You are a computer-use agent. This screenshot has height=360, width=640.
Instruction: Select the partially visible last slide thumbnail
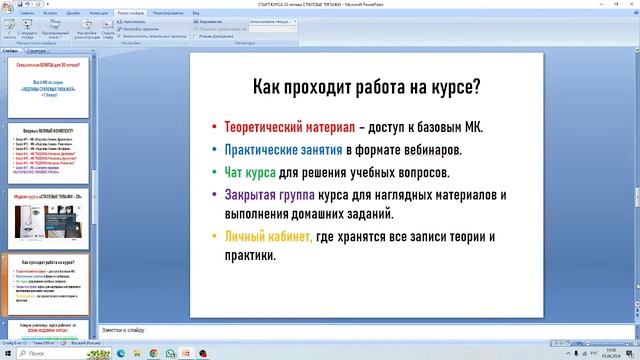tap(48, 330)
